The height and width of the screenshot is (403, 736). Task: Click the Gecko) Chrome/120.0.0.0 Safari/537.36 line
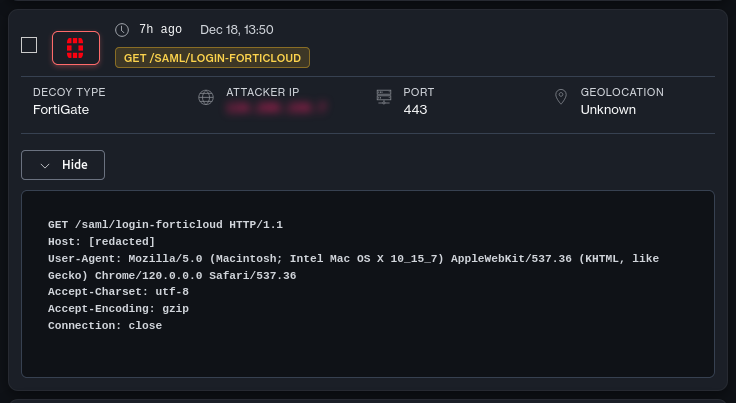pyautogui.click(x=172, y=275)
